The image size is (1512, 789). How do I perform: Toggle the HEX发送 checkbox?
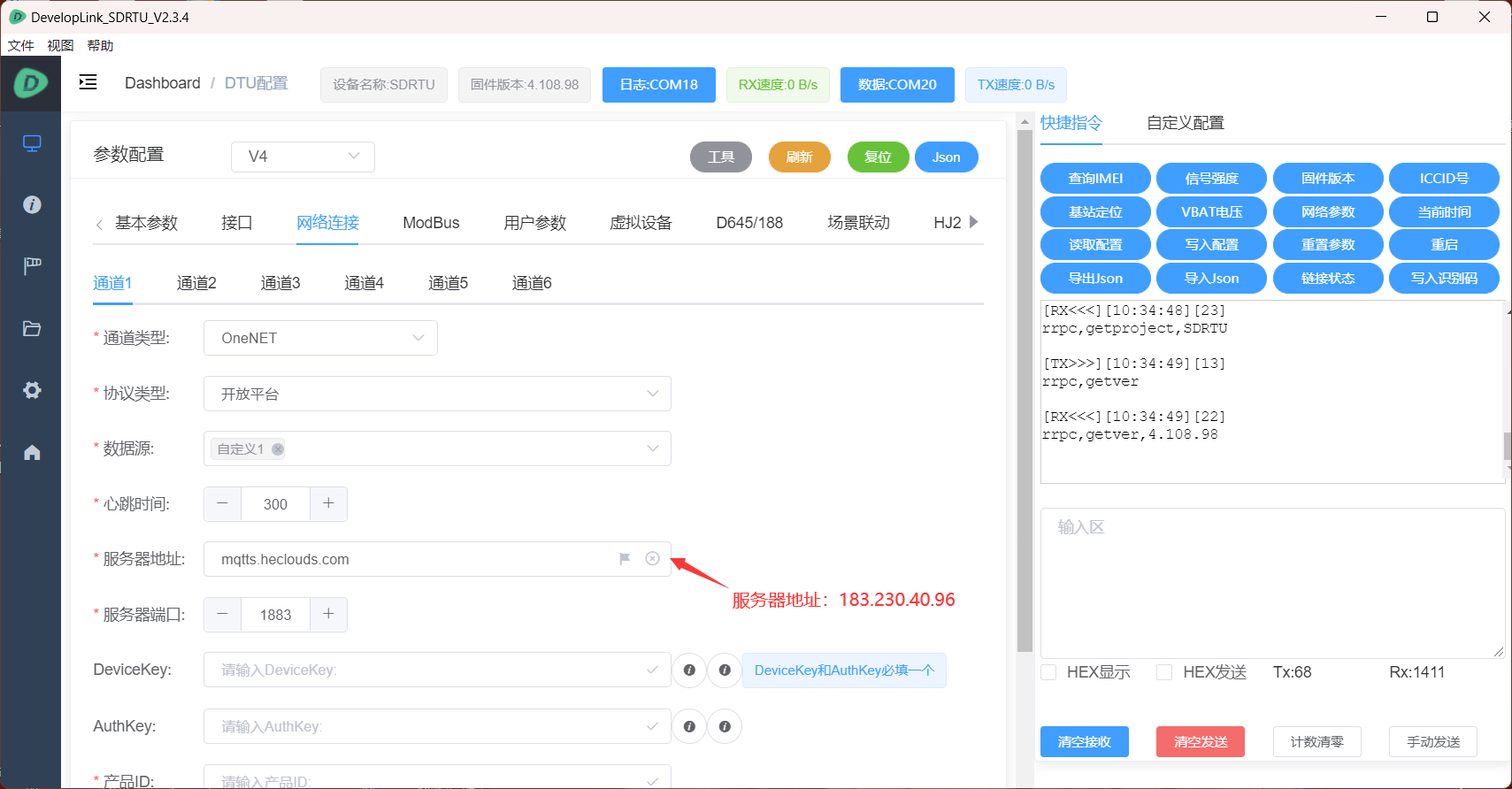pyautogui.click(x=1164, y=672)
